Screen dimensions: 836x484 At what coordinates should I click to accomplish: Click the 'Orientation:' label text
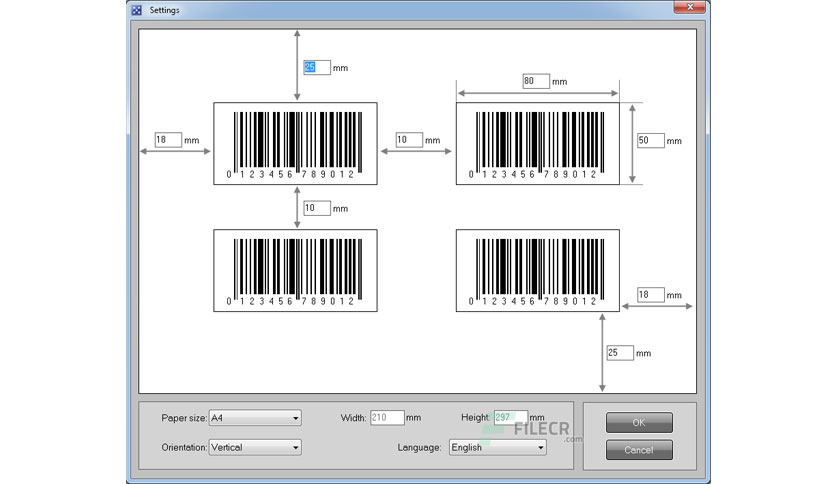(x=184, y=447)
